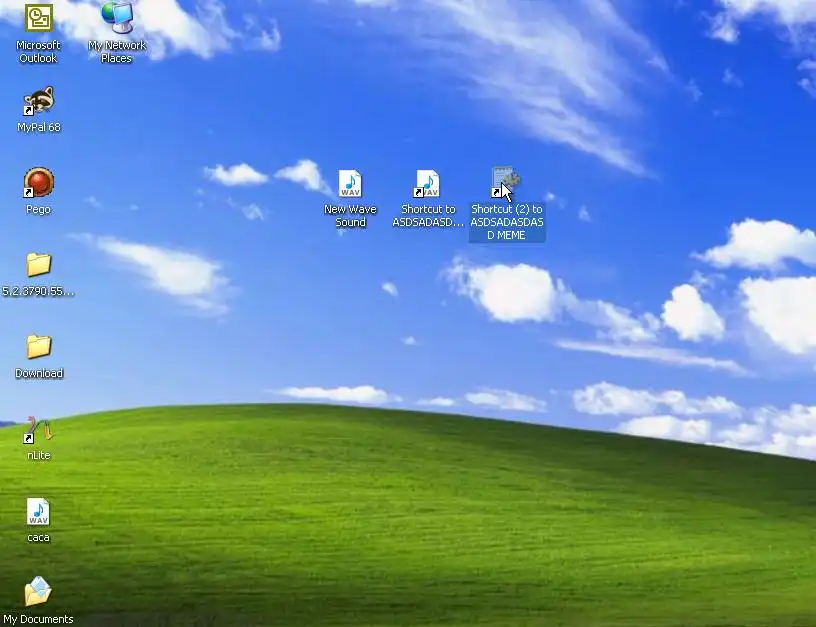The image size is (816, 627).
Task: Click the 'caca' file label text
Action: coord(38,538)
